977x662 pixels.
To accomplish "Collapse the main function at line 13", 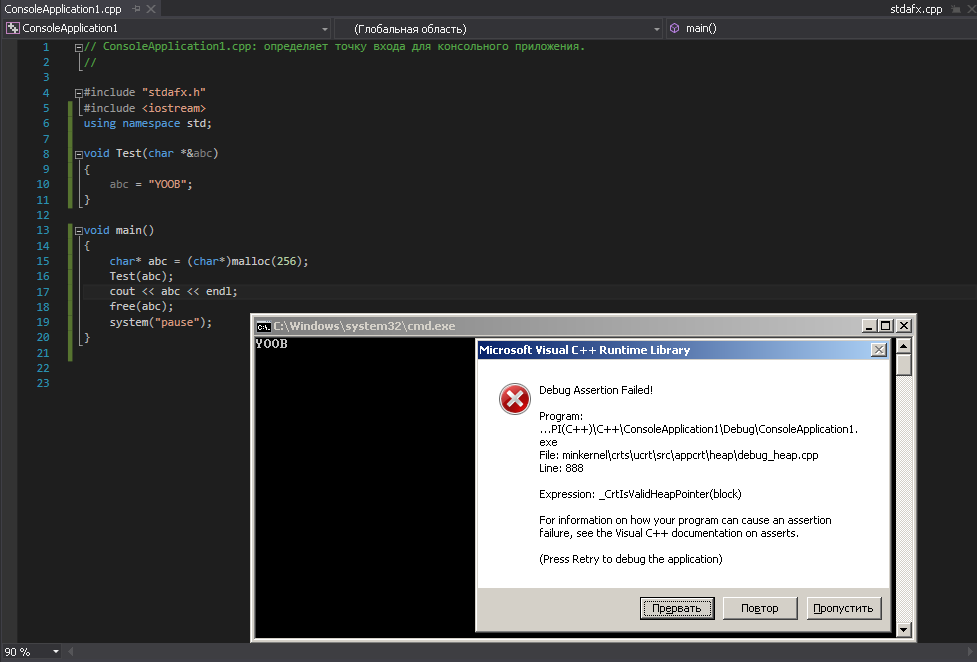I will (79, 231).
